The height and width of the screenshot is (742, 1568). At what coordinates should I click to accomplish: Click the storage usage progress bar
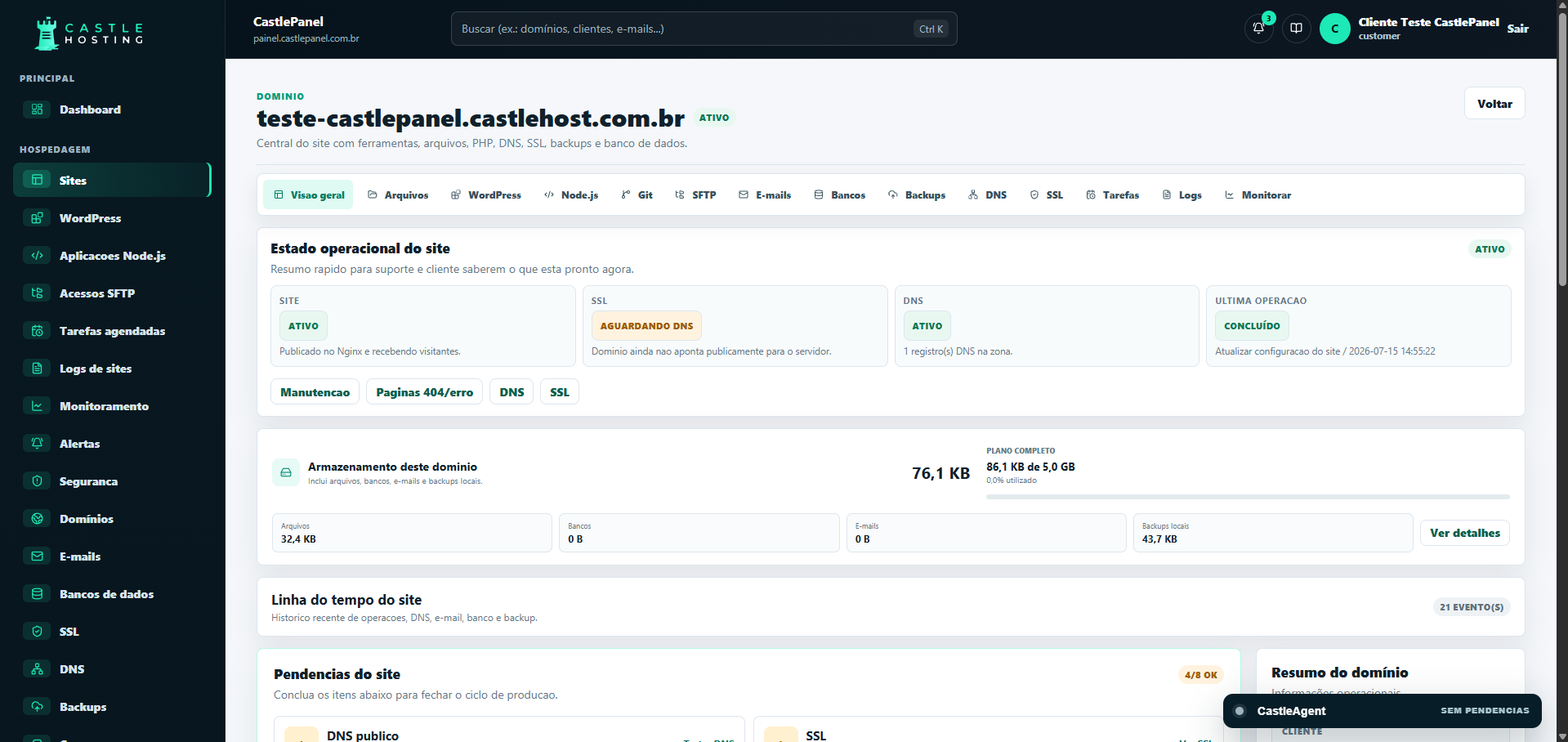[x=1248, y=497]
